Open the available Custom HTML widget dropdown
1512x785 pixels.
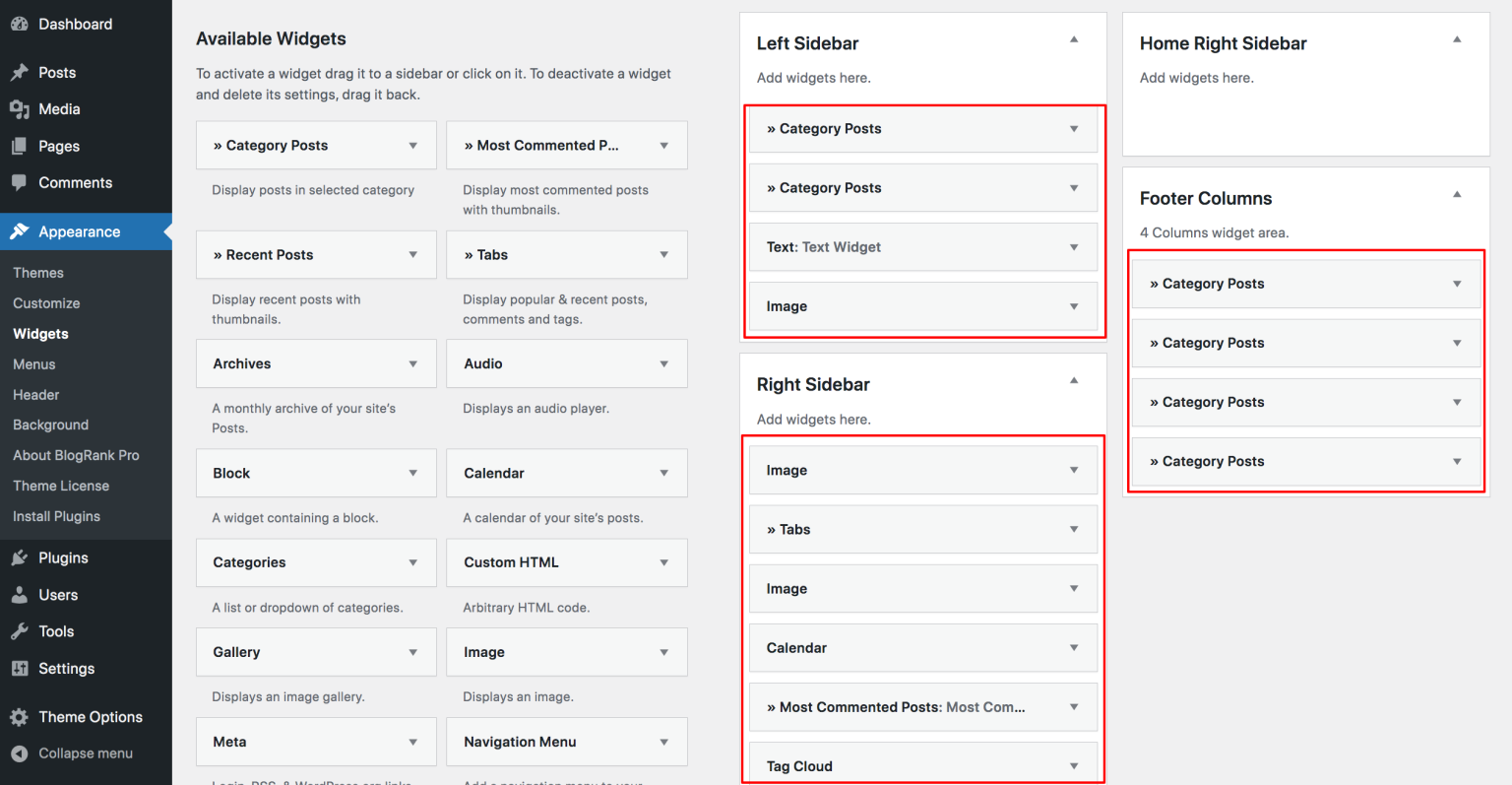pos(664,562)
